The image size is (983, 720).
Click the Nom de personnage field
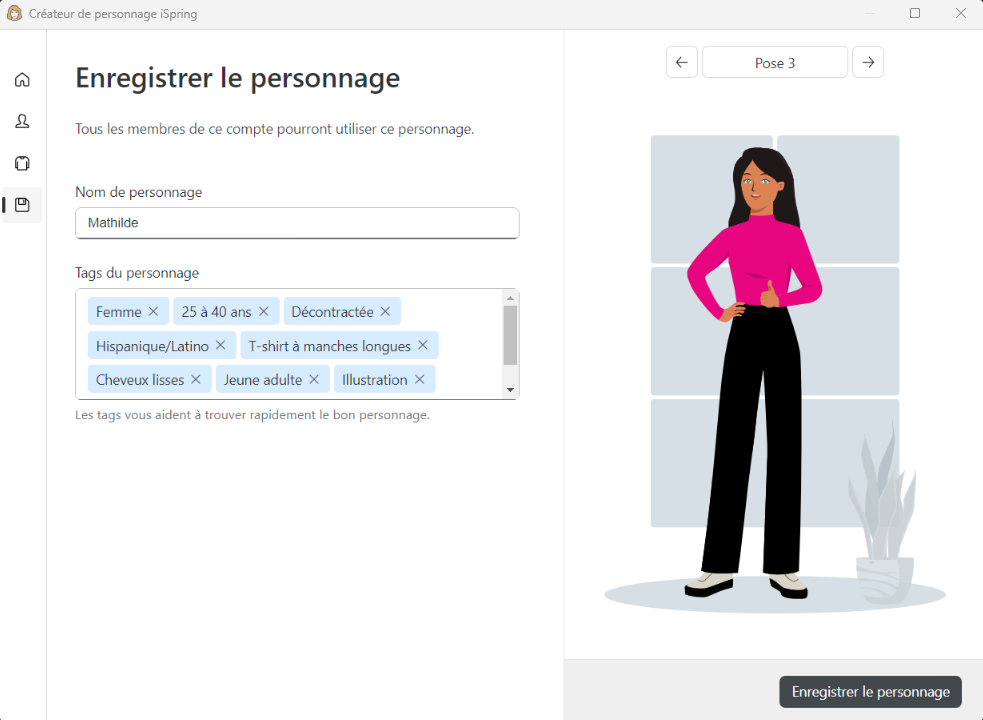point(297,223)
